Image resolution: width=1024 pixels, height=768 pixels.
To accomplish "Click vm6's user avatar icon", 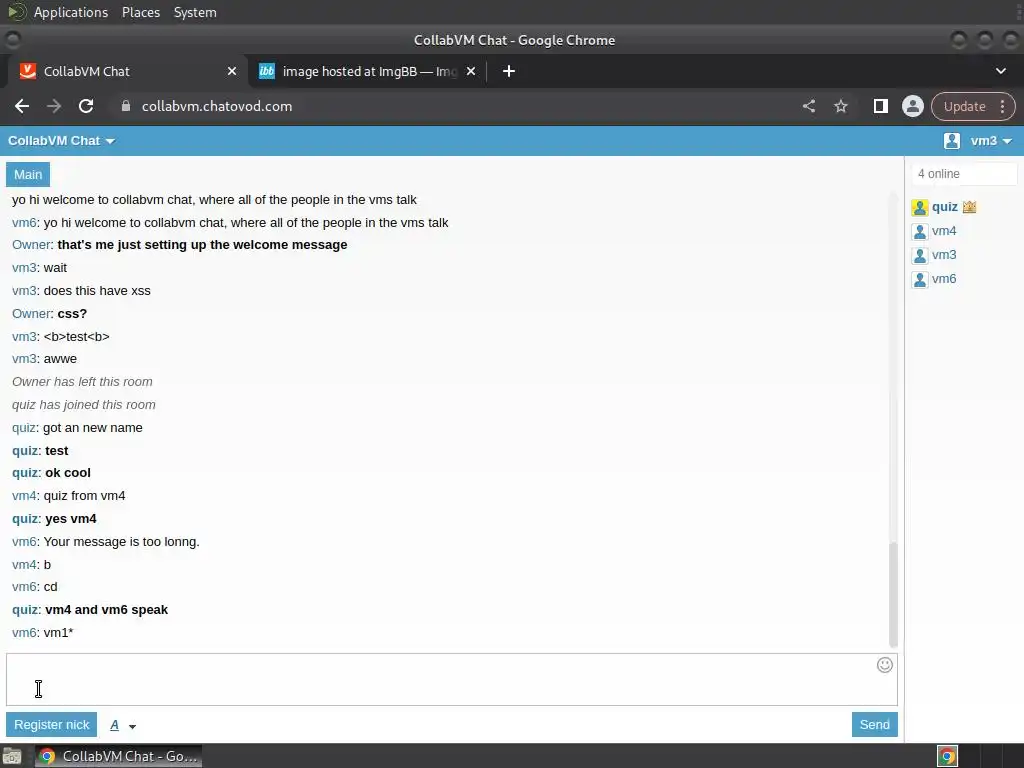I will point(920,280).
